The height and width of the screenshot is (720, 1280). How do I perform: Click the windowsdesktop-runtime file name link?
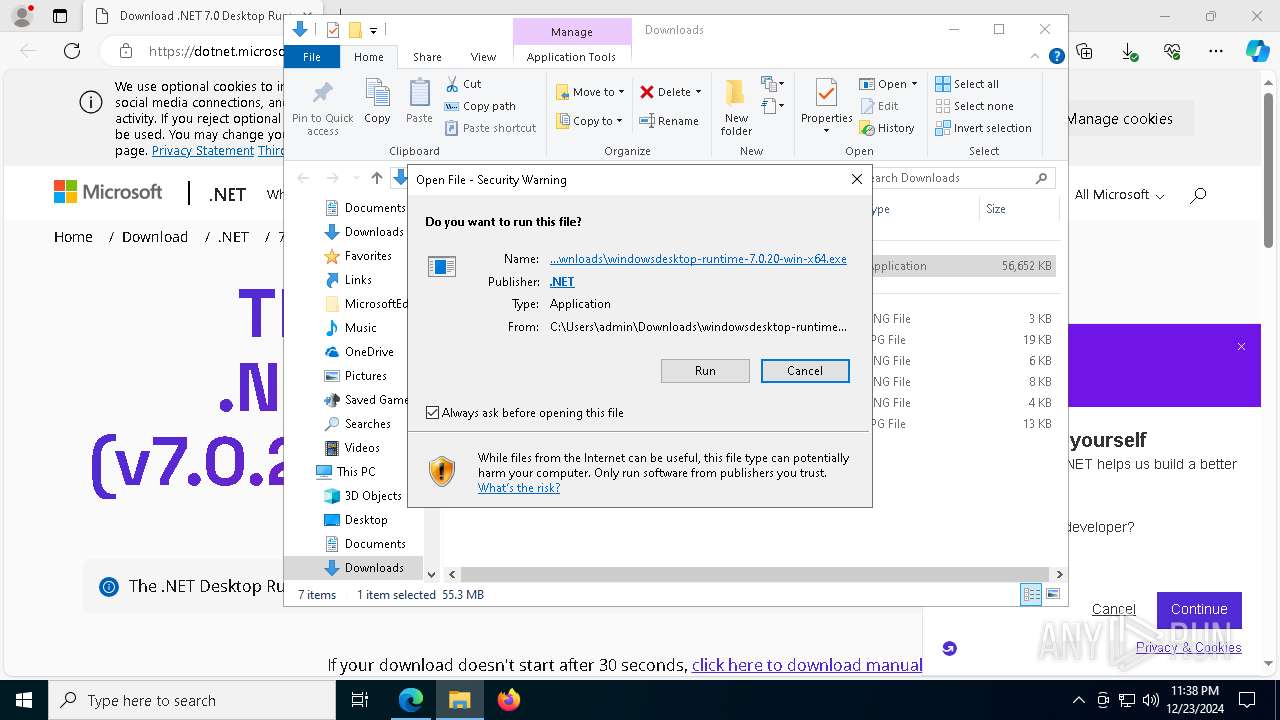tap(698, 259)
